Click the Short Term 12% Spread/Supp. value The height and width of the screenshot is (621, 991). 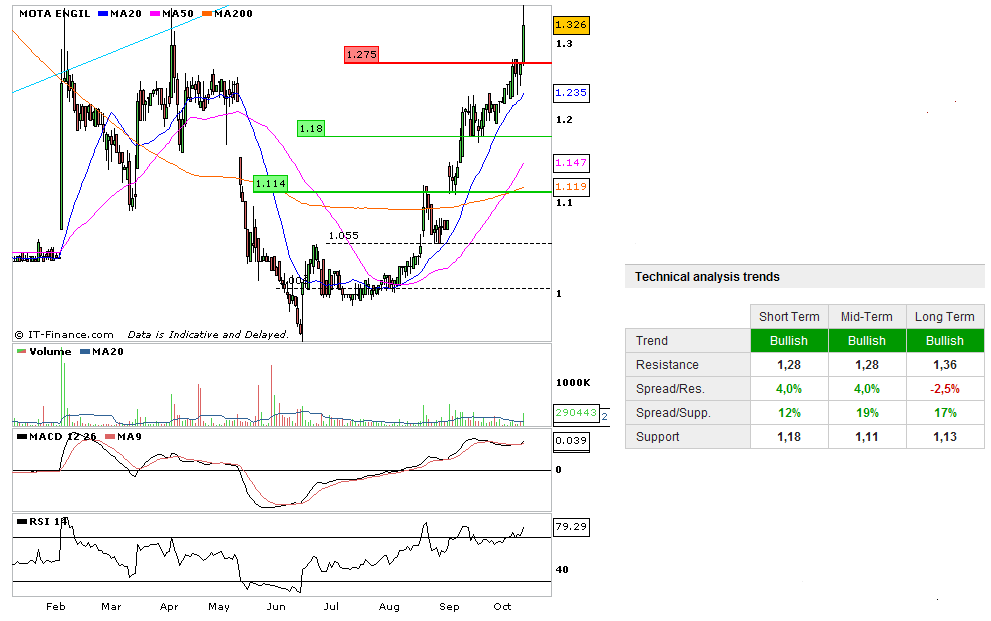point(789,413)
